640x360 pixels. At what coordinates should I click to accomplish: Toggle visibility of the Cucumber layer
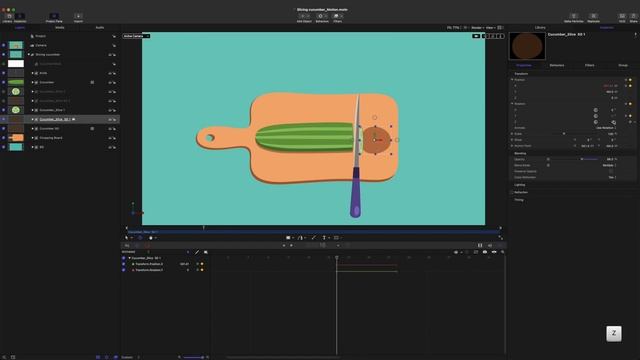pyautogui.click(x=4, y=82)
